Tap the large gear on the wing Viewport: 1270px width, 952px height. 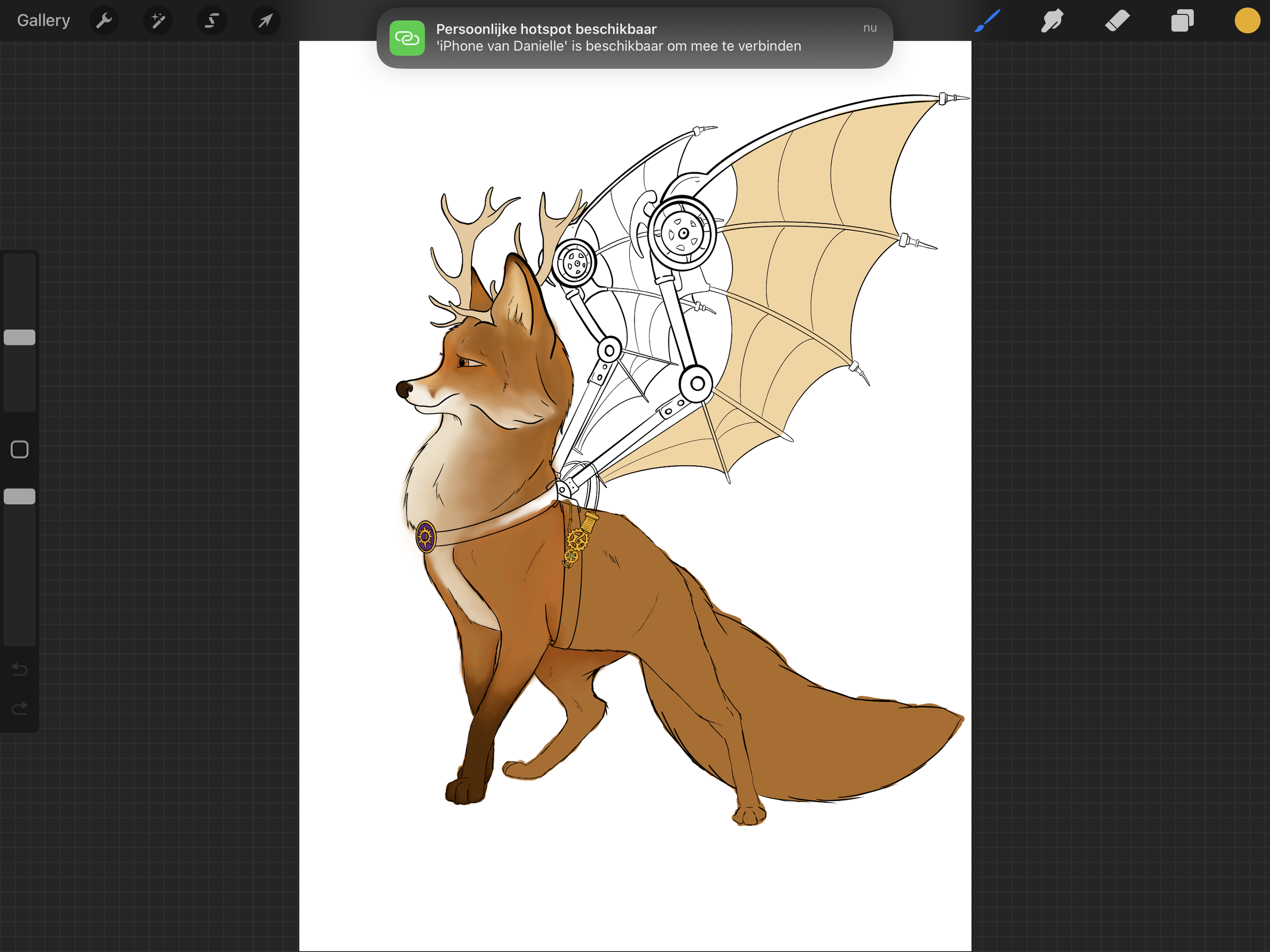683,233
